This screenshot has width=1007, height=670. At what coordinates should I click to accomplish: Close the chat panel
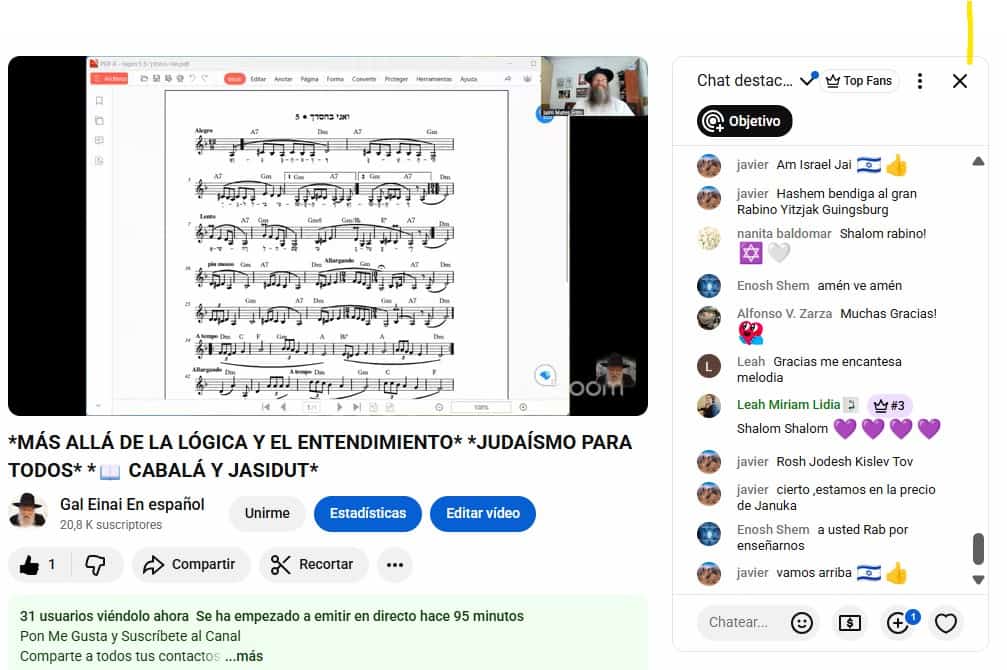click(960, 81)
